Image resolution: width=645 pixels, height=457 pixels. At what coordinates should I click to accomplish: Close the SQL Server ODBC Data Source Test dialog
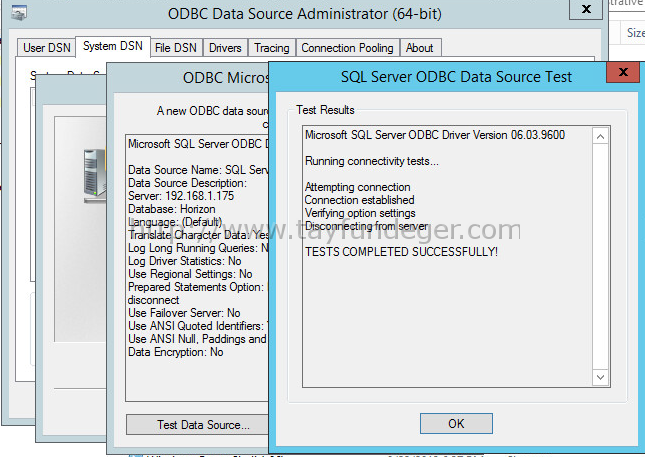click(x=623, y=72)
